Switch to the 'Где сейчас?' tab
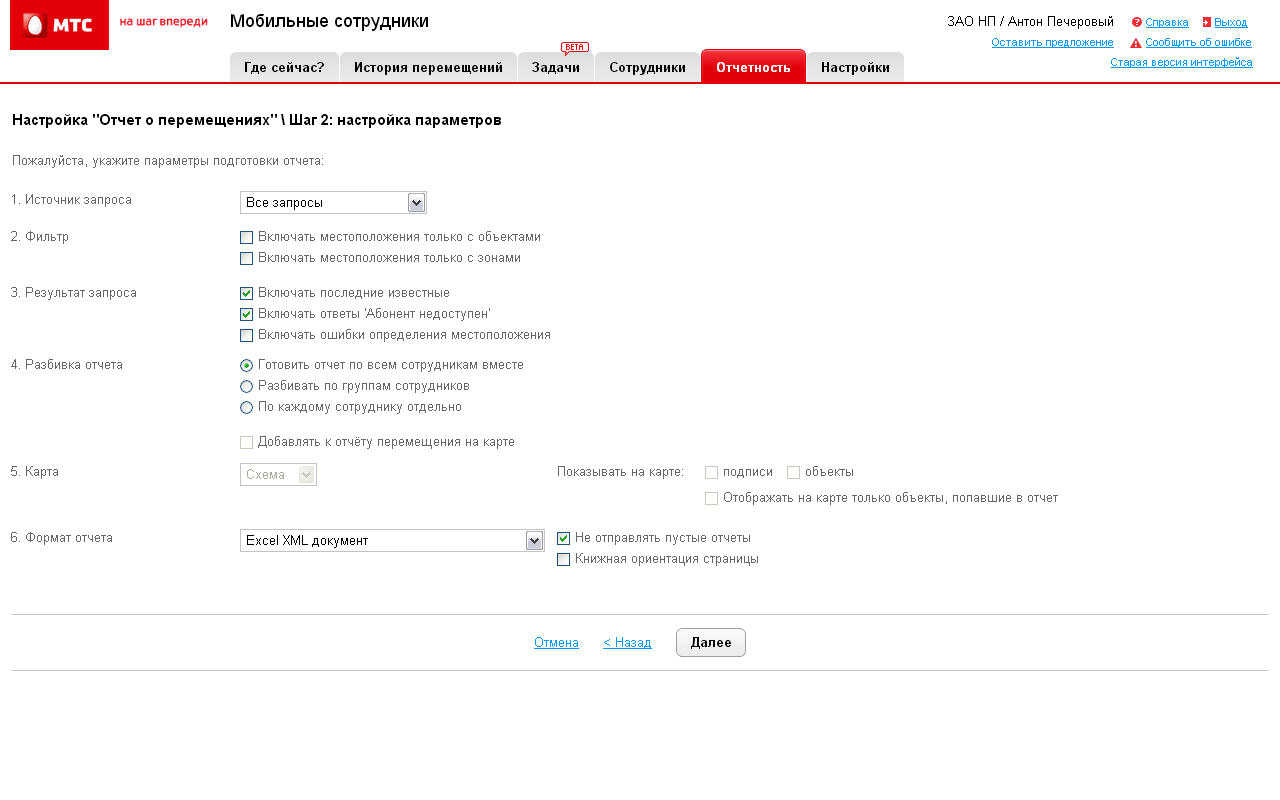This screenshot has height=800, width=1280. pyautogui.click(x=284, y=68)
